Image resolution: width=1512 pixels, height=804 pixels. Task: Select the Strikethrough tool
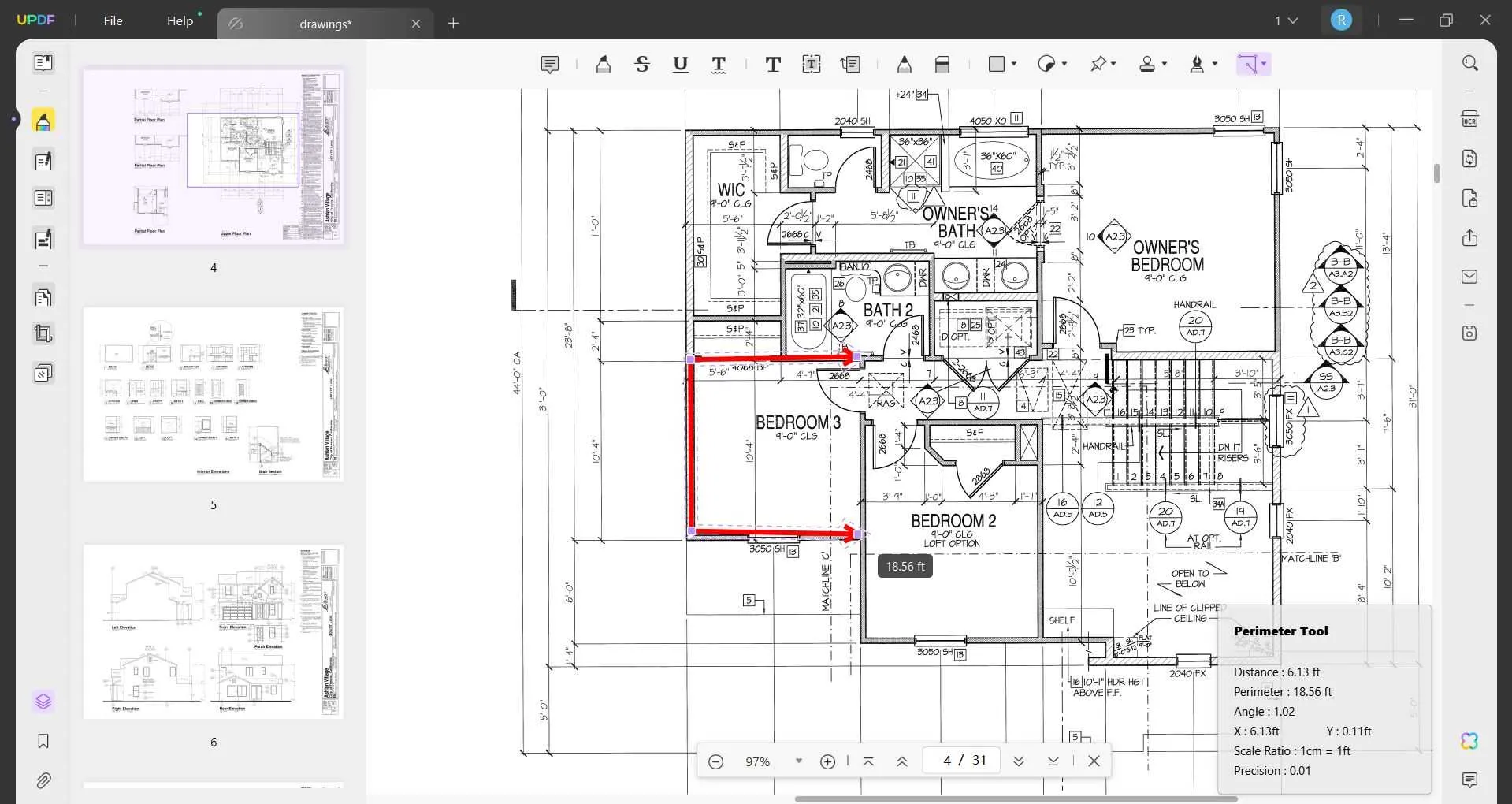[x=642, y=64]
